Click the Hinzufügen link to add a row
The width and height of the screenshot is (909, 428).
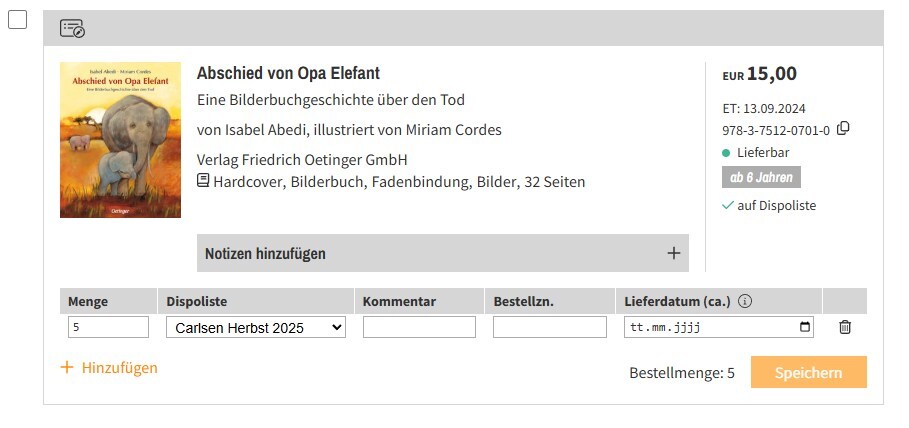(109, 367)
